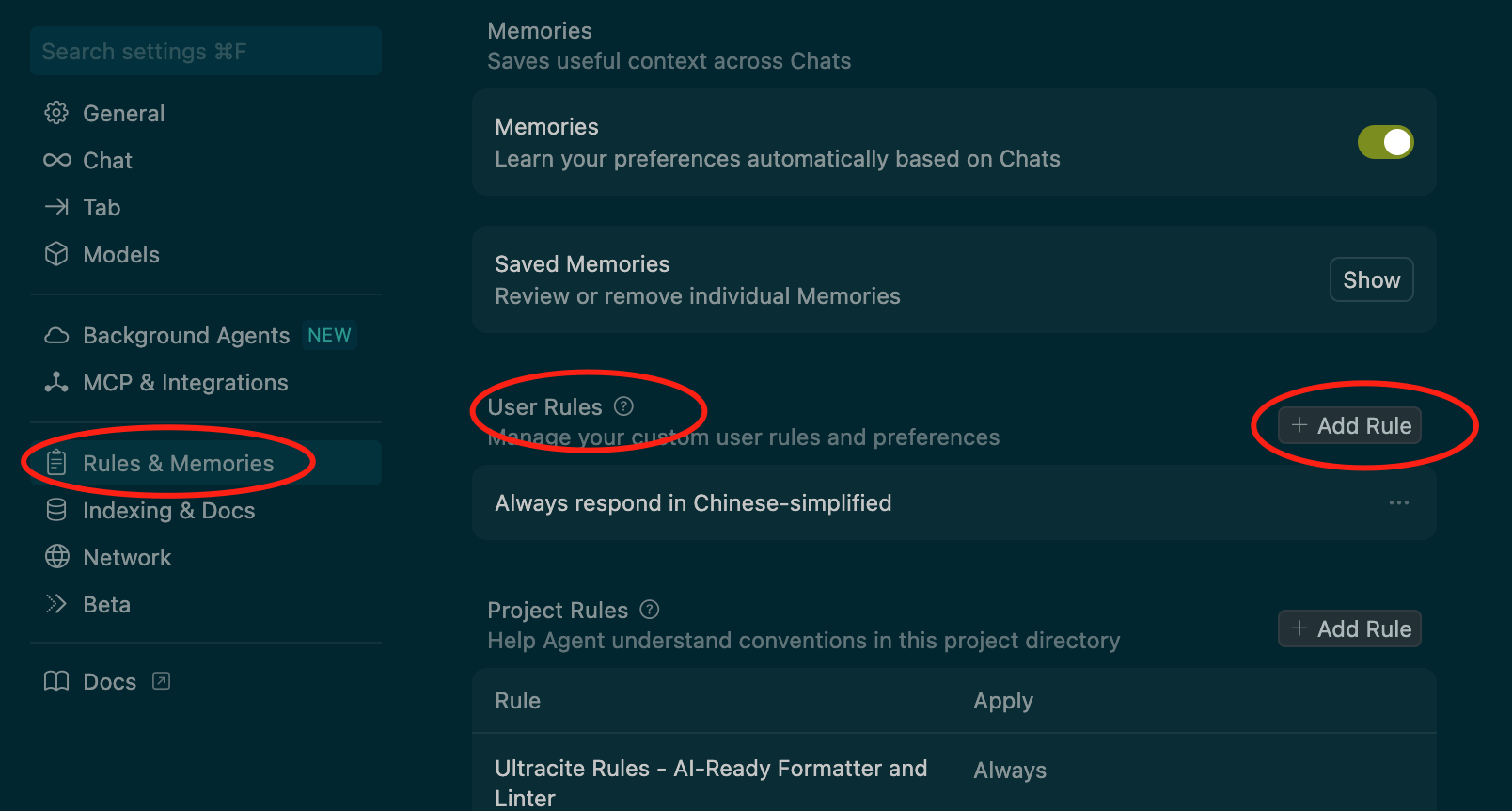Add a new project rule
This screenshot has width=1512, height=811.
[x=1350, y=628]
